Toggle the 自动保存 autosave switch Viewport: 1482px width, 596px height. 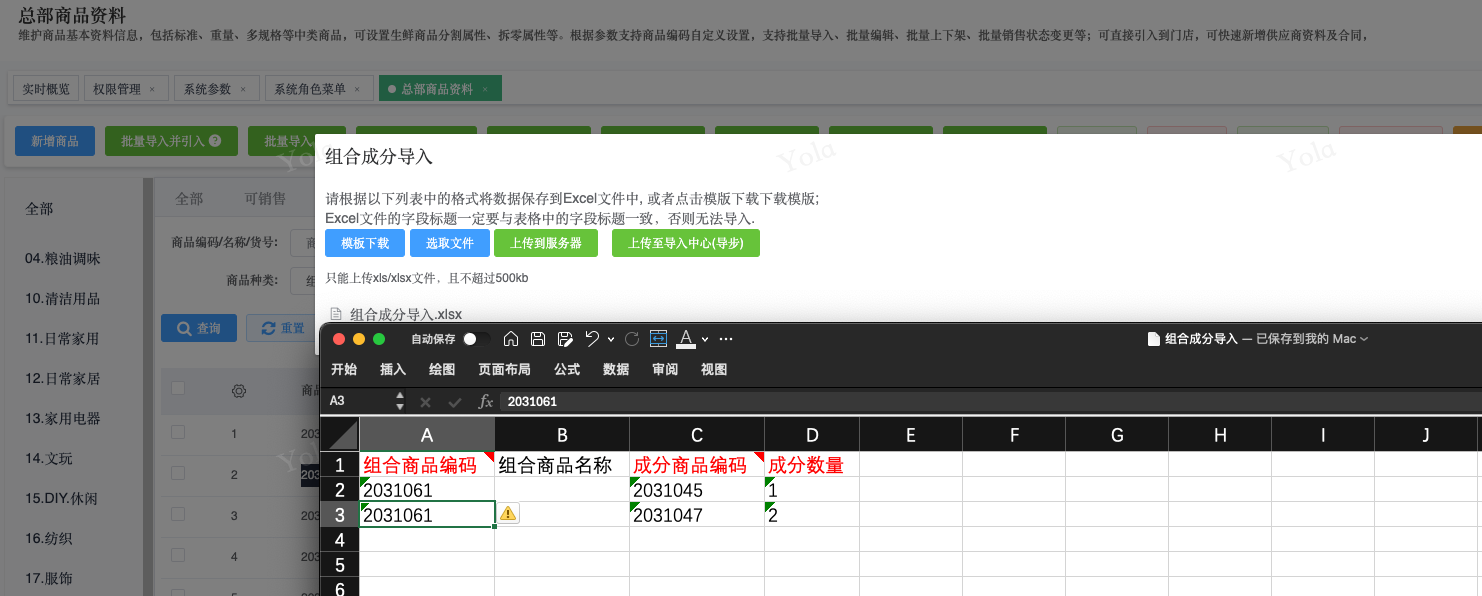coord(476,339)
